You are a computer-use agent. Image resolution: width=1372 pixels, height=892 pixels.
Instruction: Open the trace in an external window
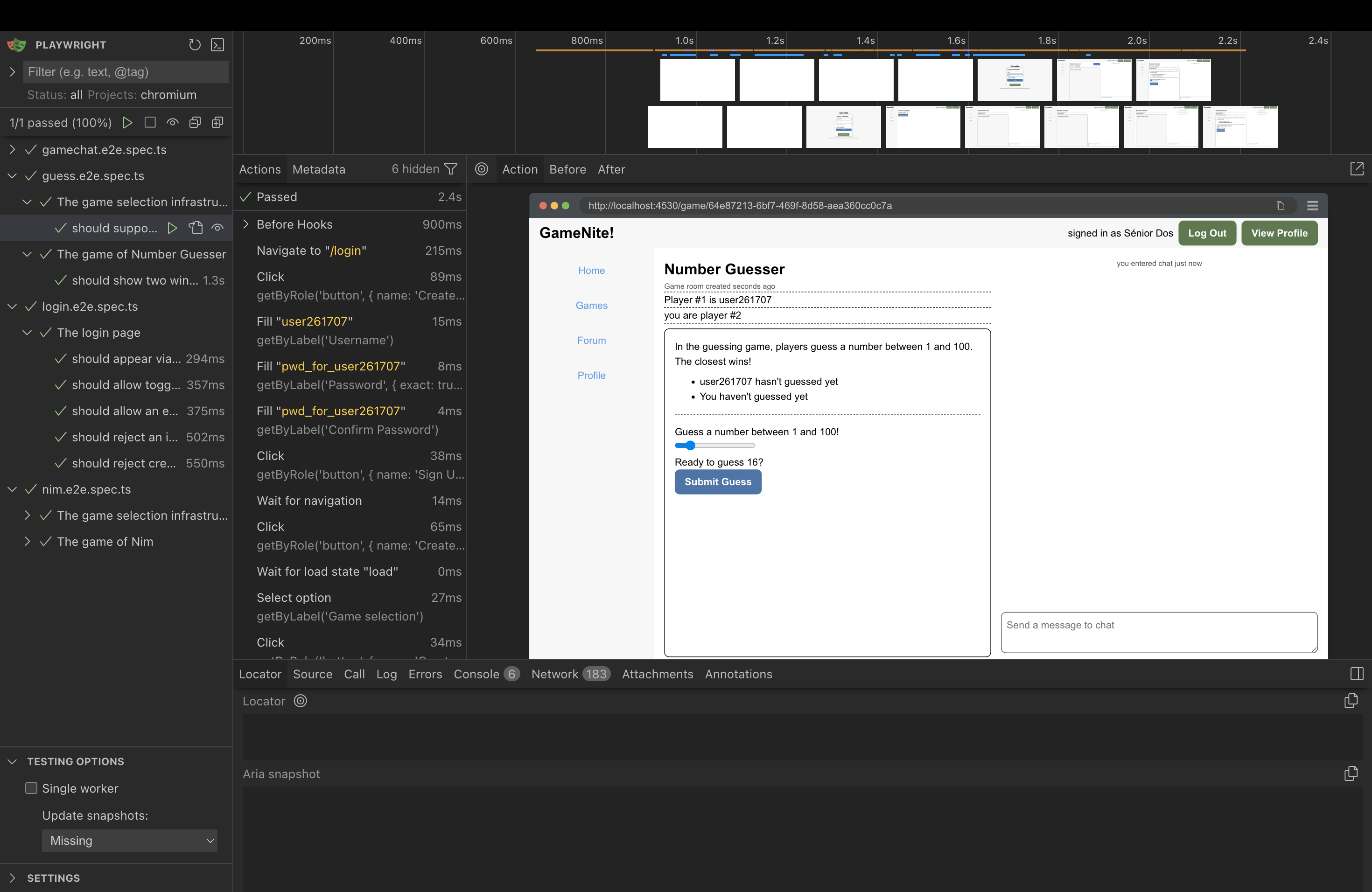(x=1358, y=169)
